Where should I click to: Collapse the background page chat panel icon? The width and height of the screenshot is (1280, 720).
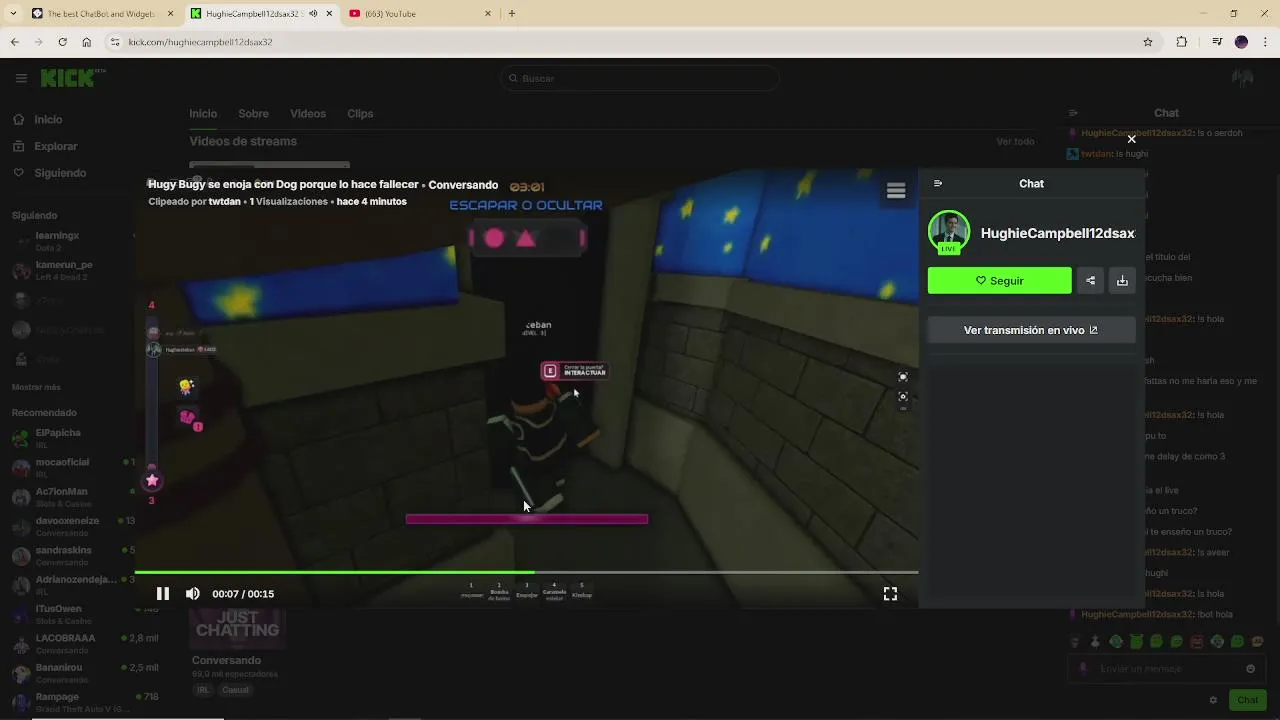(1073, 113)
